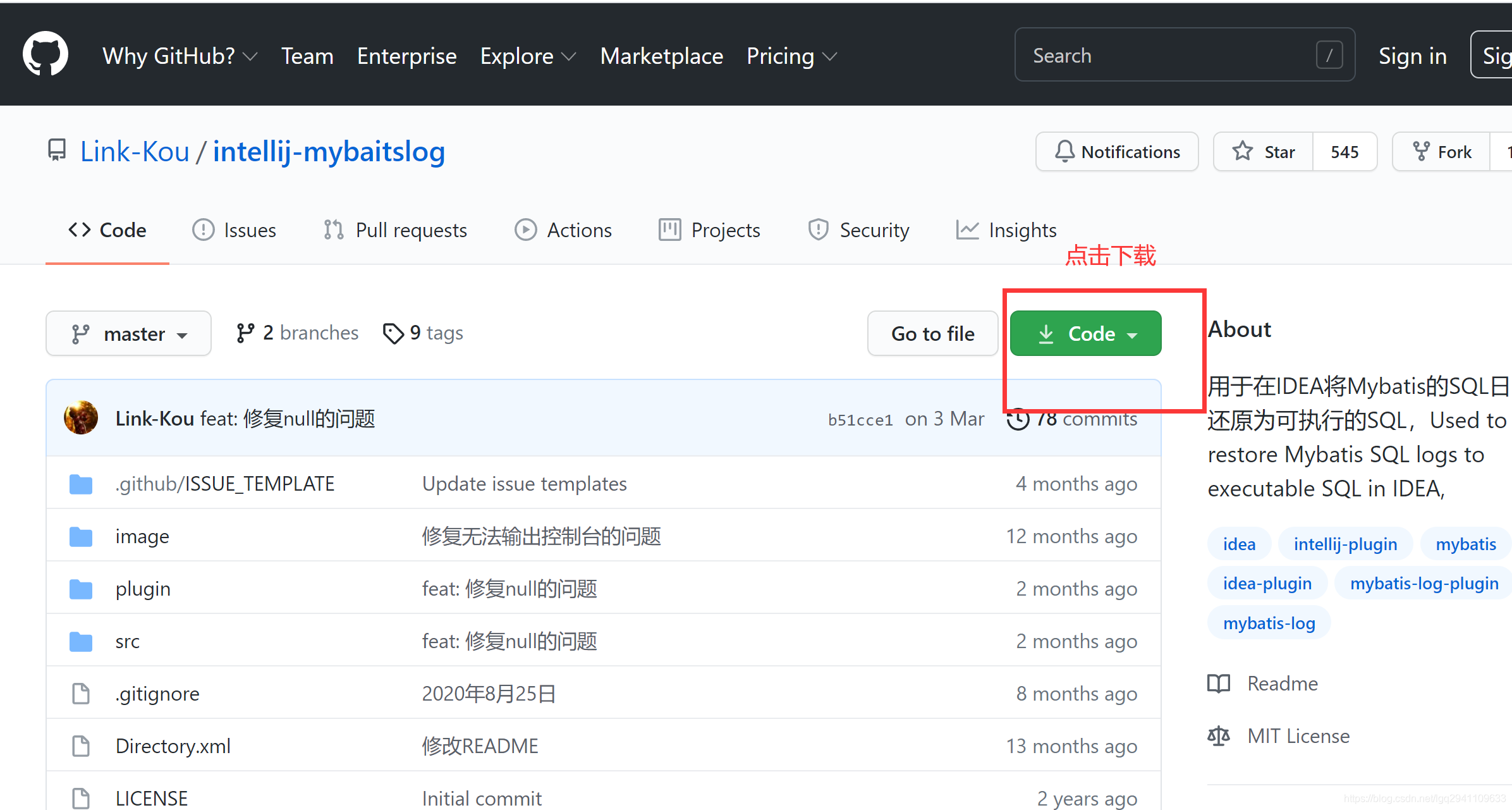Click Enterprise in the top navigation
The image size is (1512, 810).
point(406,56)
